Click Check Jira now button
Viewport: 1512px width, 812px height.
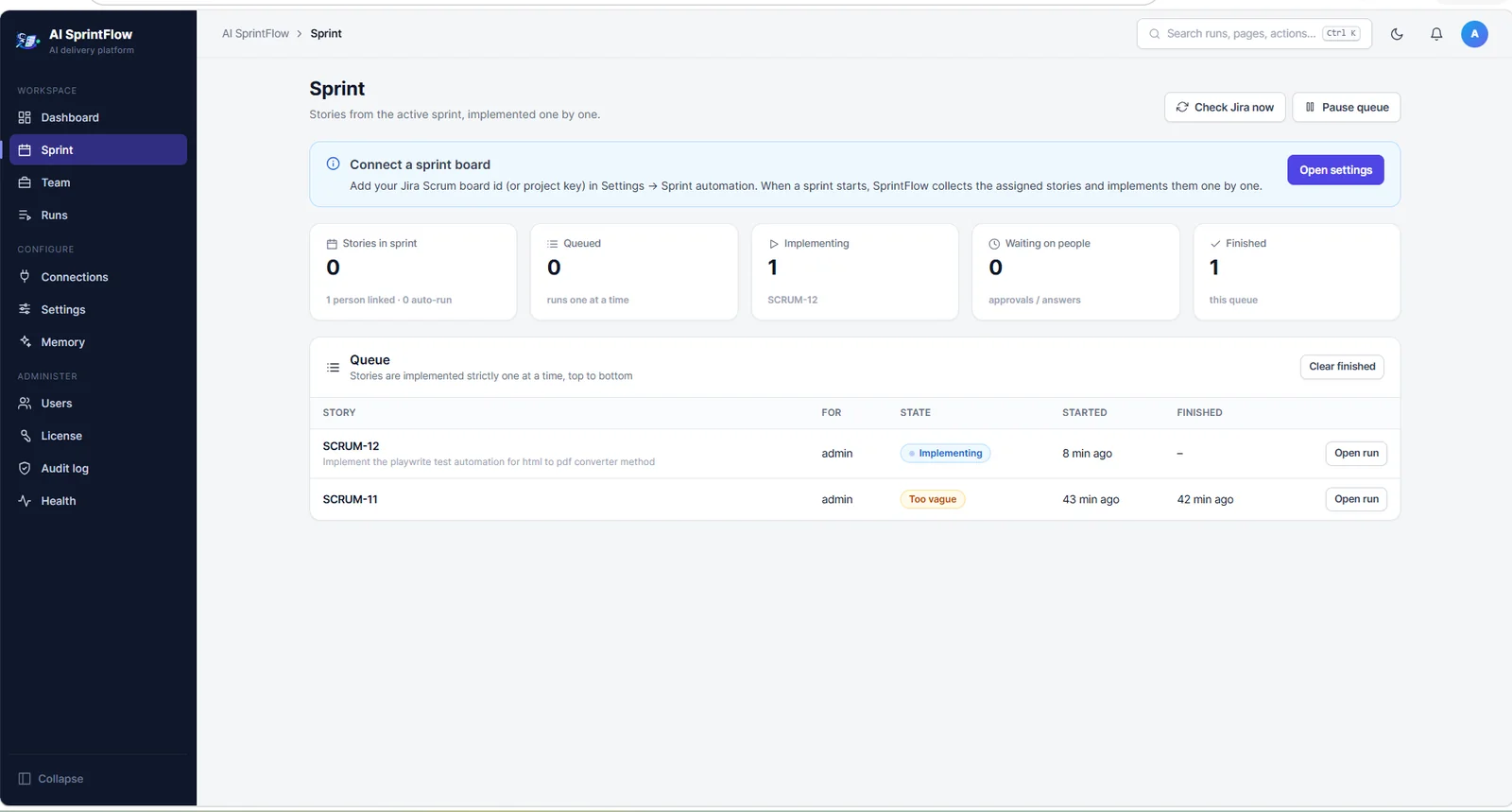(x=1225, y=107)
